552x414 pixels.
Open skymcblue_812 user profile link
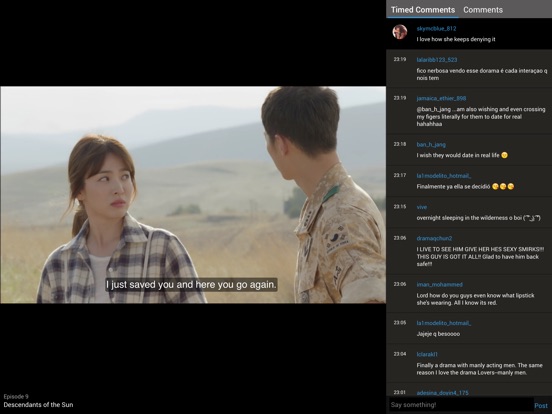coord(436,29)
